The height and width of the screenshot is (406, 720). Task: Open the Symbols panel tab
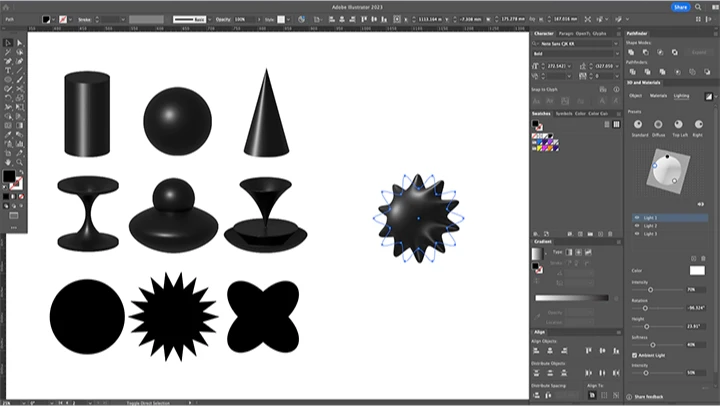564,113
